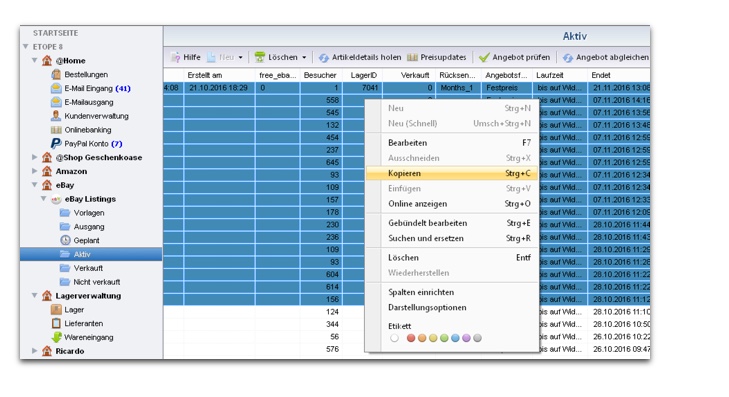
Task: Open the Löschen dropdown arrow
Action: coord(304,58)
